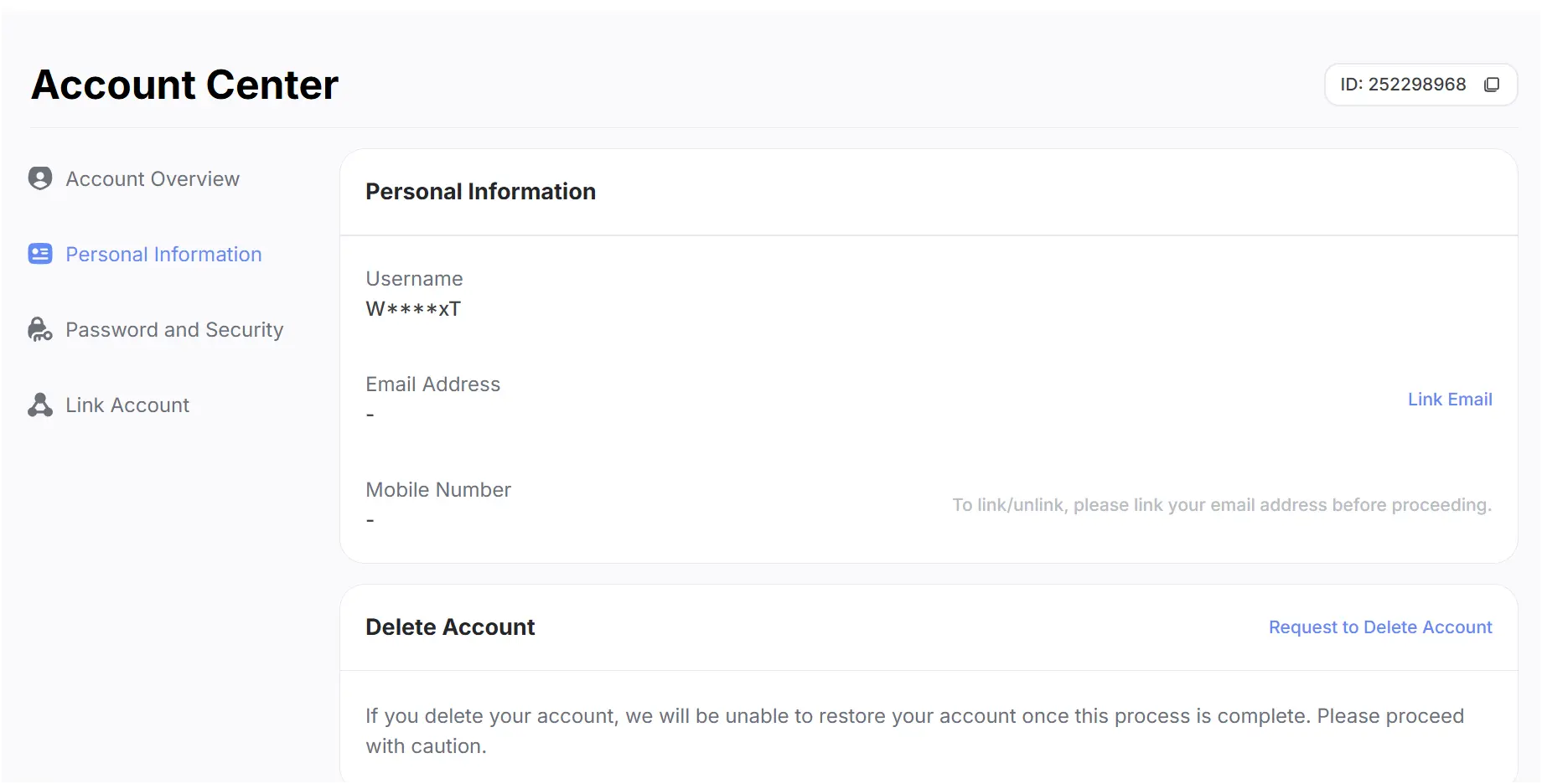Click the Mobile Number field label
Image resolution: width=1542 pixels, height=784 pixels.
[x=438, y=490]
